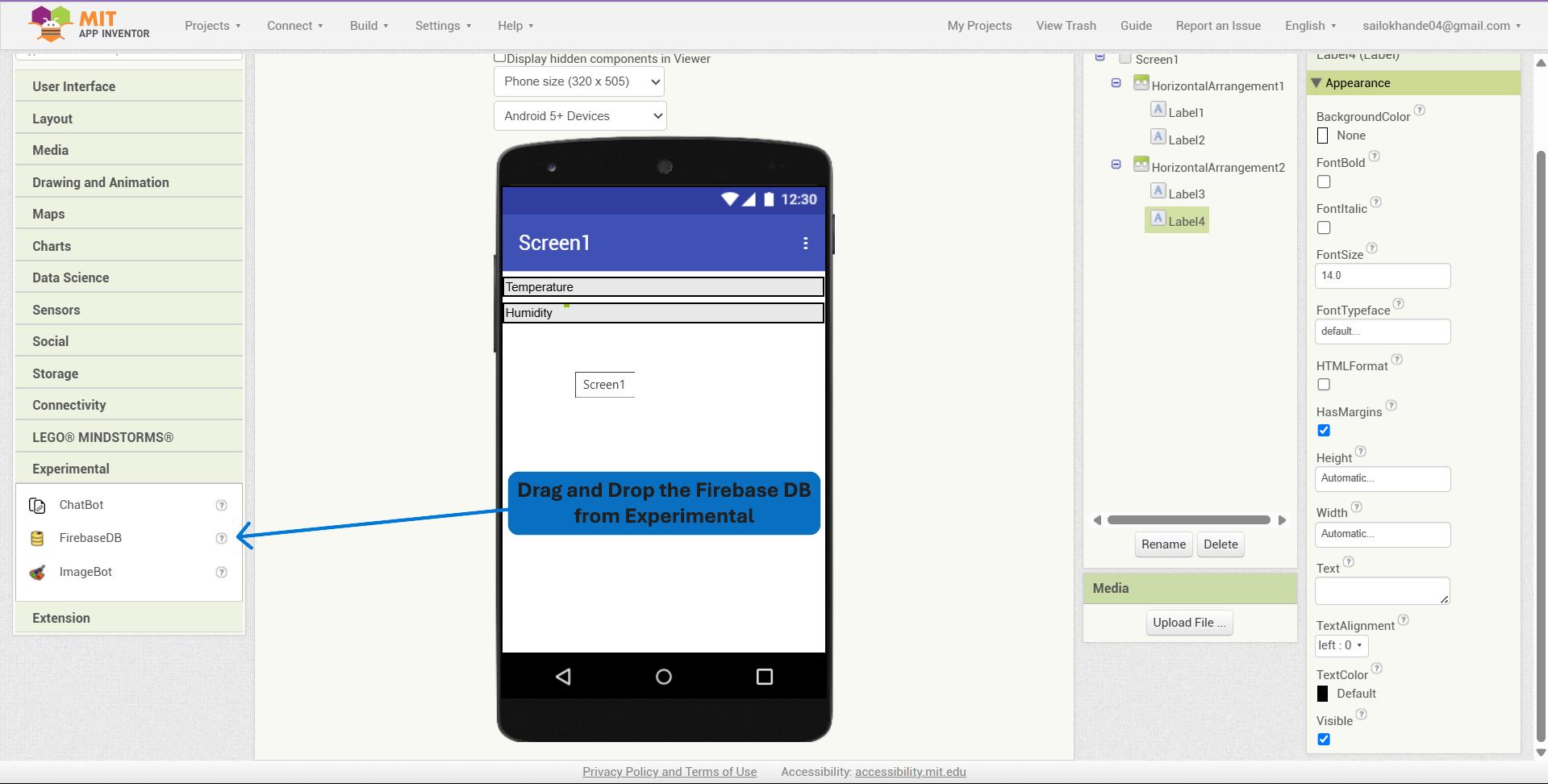
Task: Open the Phone size dropdown
Action: click(x=579, y=81)
